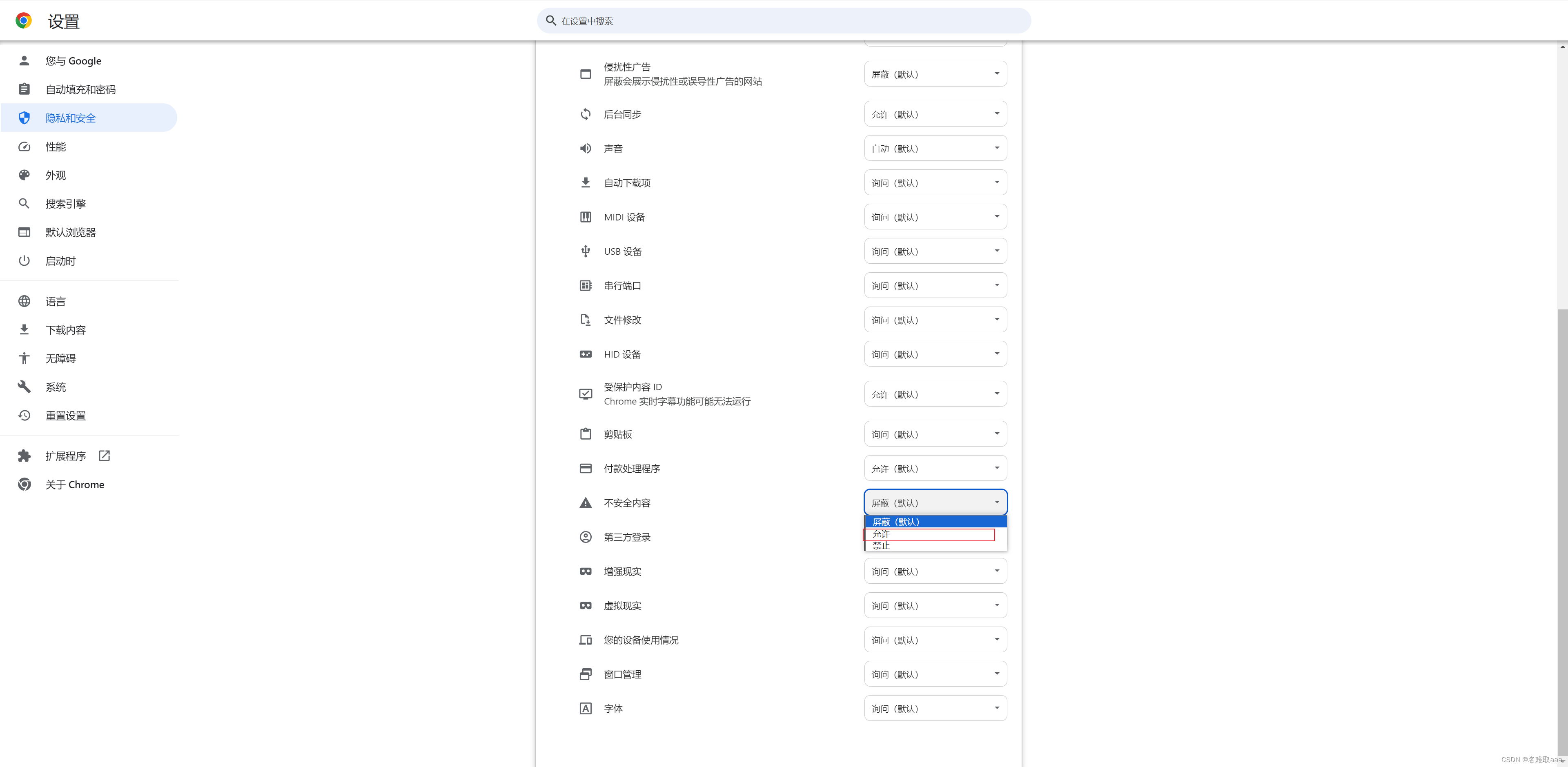Open 默认浏览器 settings page
1568x767 pixels.
tap(89, 233)
